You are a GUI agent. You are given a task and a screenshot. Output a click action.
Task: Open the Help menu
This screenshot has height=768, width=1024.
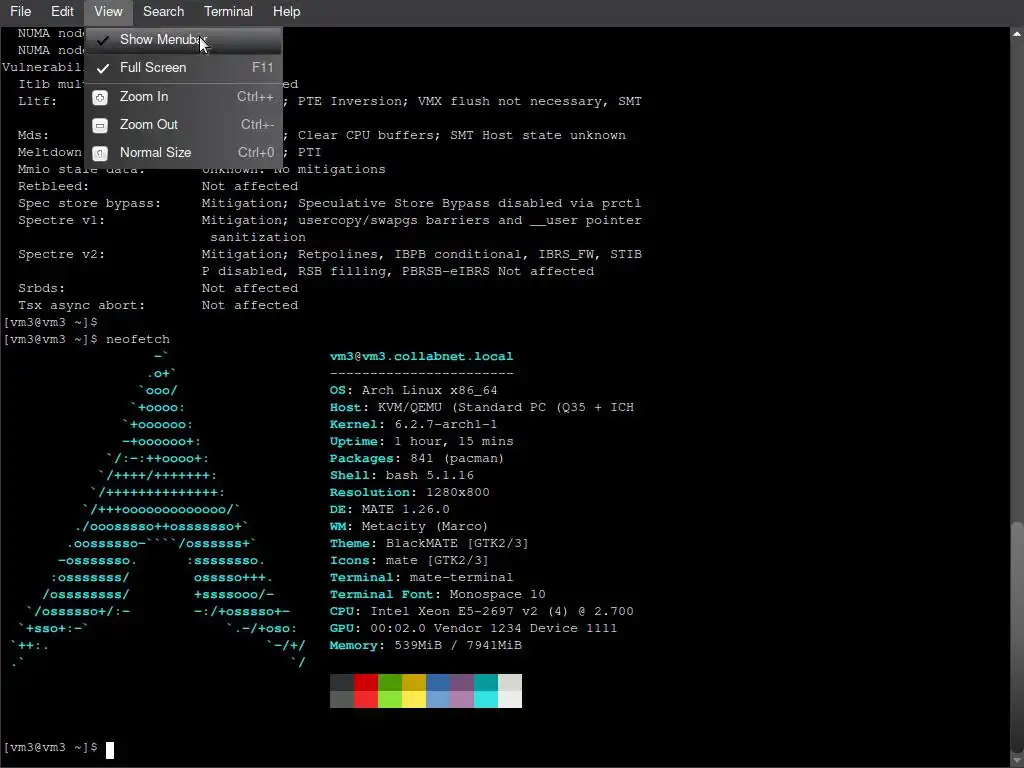point(286,12)
